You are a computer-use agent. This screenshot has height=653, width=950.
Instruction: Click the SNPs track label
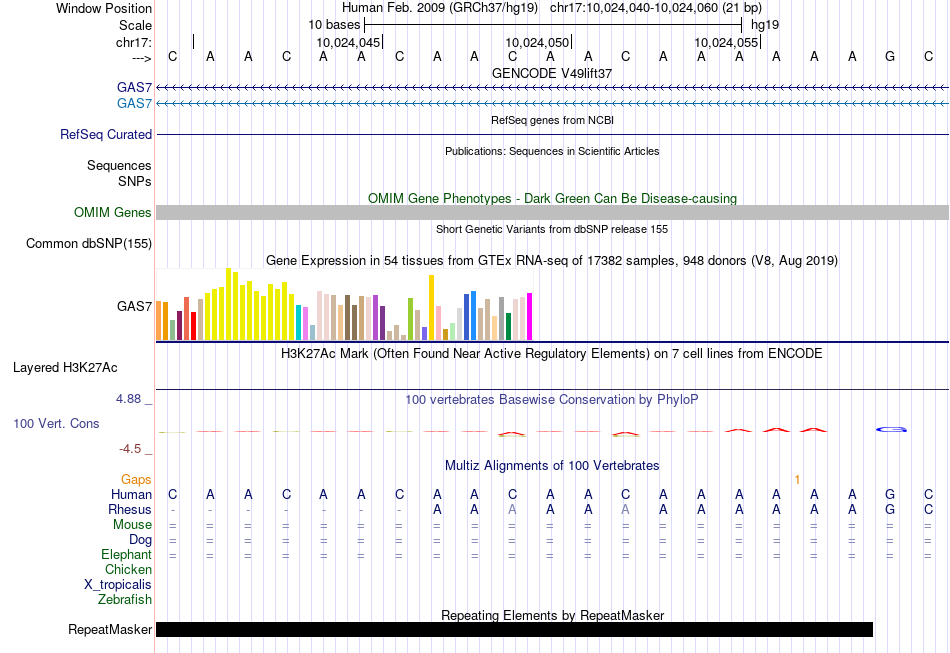tap(135, 181)
